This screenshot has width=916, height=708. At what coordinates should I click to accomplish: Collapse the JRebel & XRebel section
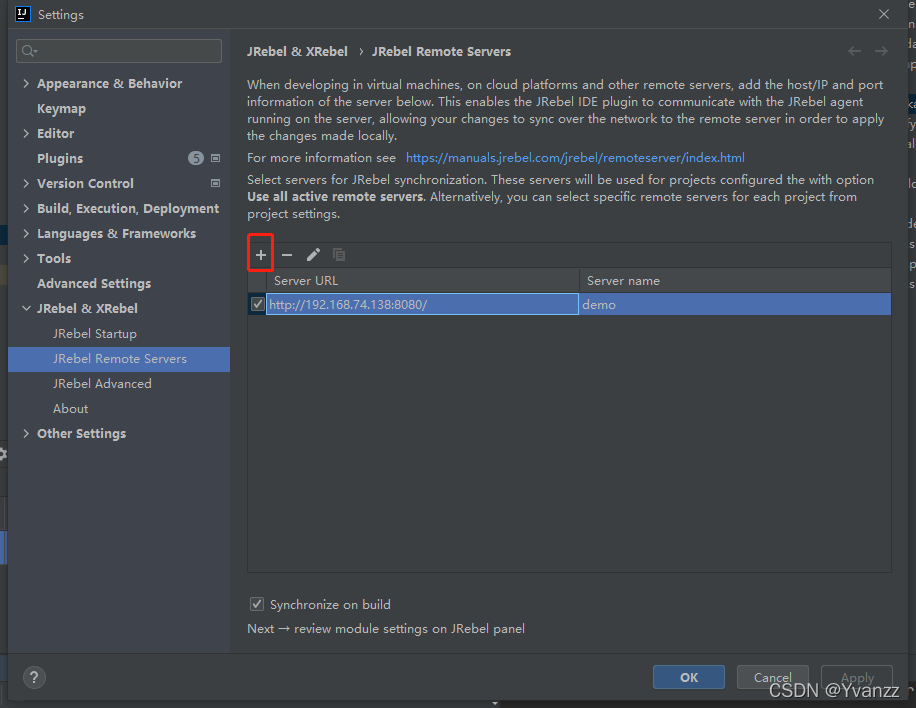point(26,308)
